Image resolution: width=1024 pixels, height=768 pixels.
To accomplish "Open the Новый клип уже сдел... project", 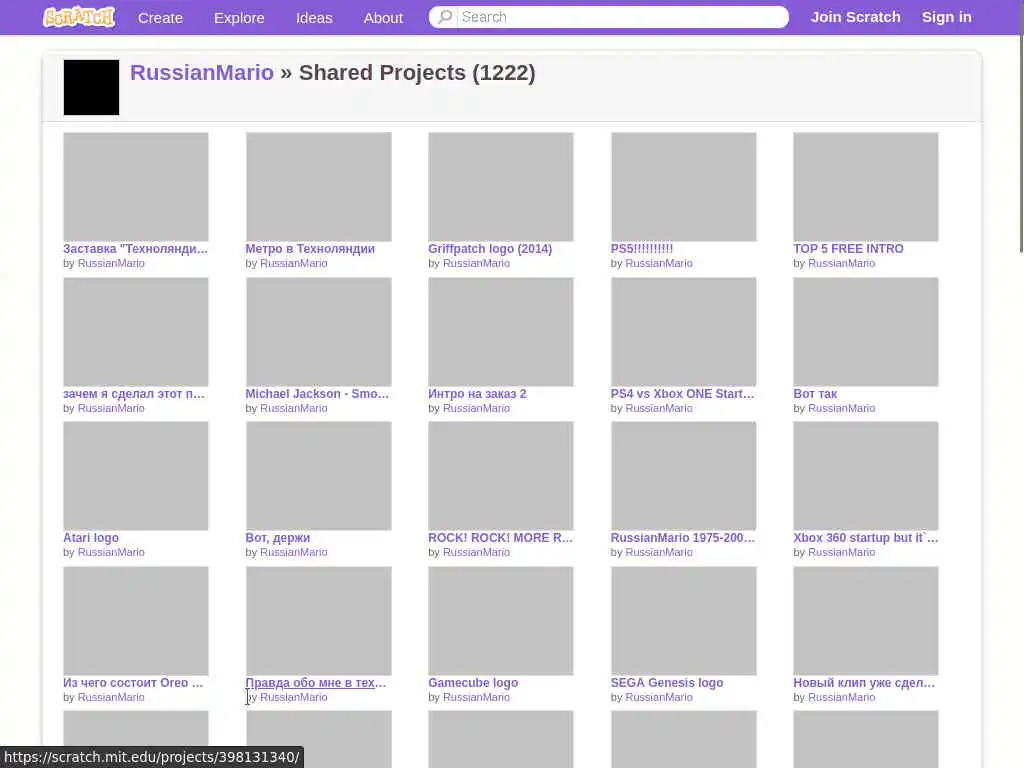I will point(864,682).
